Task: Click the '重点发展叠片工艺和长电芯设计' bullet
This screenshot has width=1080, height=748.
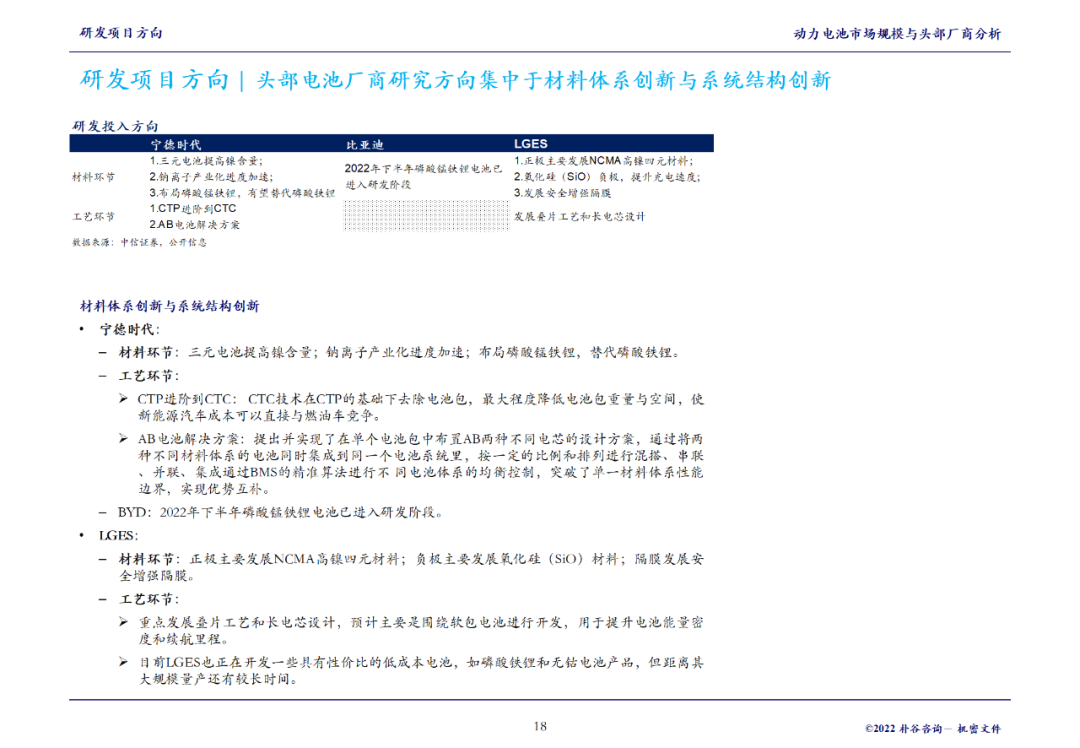Action: click(x=421, y=630)
